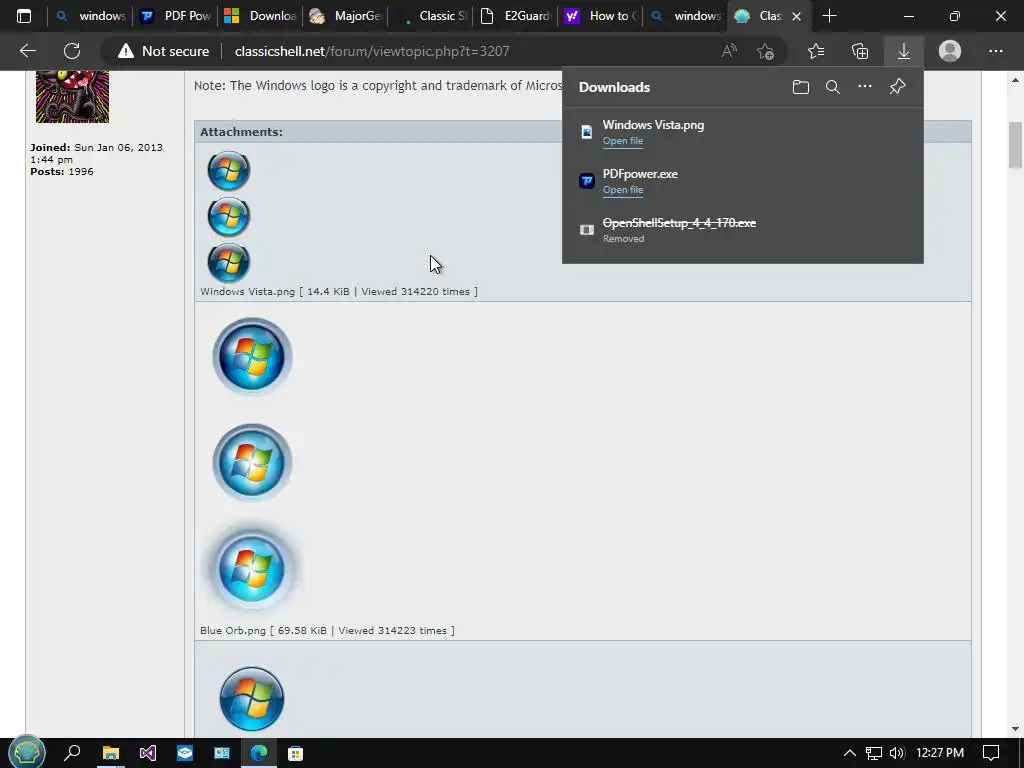Open the downloads folder from panel
1024x768 pixels.
coord(801,87)
